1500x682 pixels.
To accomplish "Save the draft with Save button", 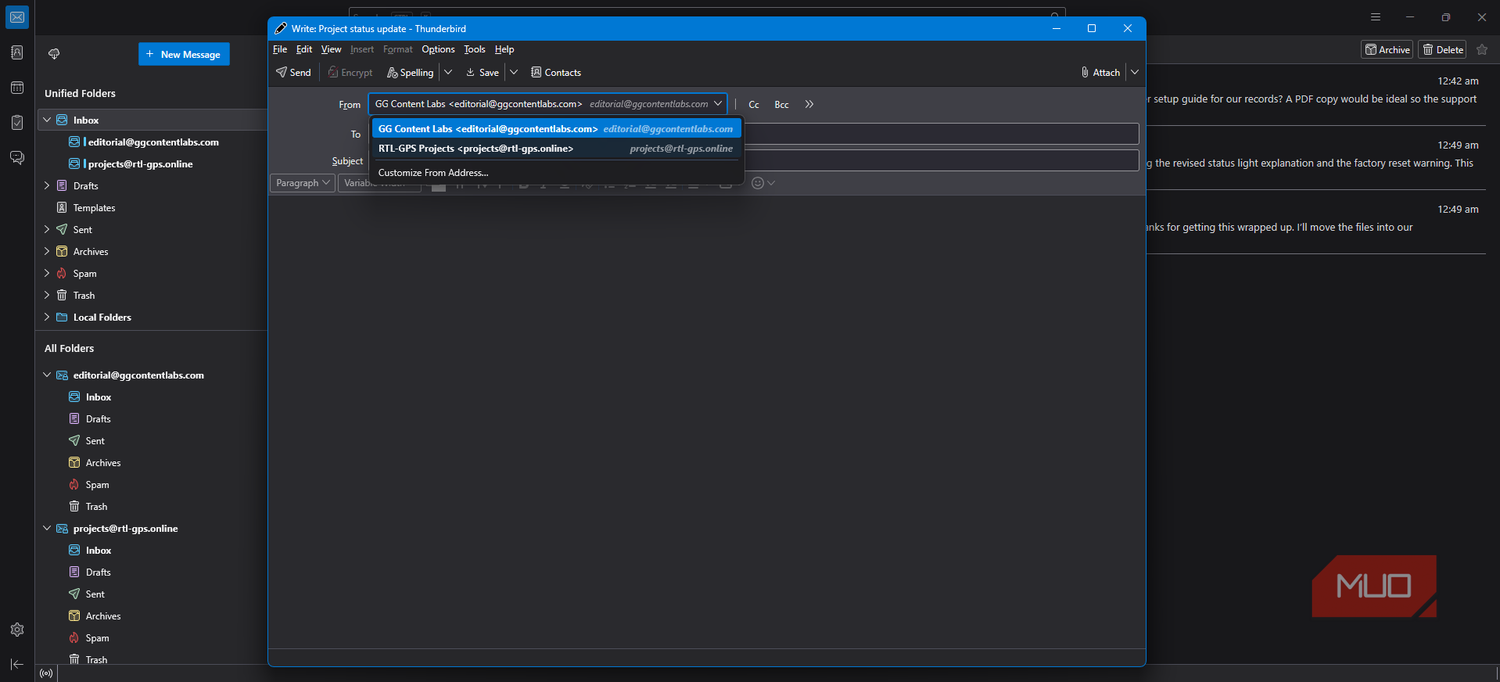I will pos(482,72).
